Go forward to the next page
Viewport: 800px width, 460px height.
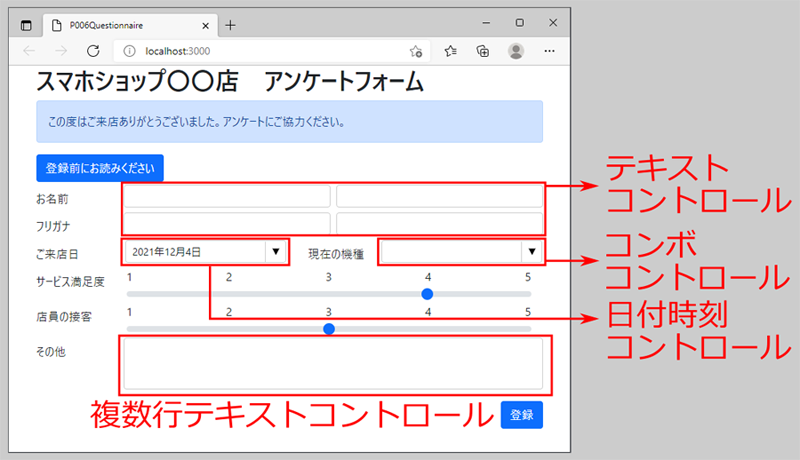tap(61, 51)
